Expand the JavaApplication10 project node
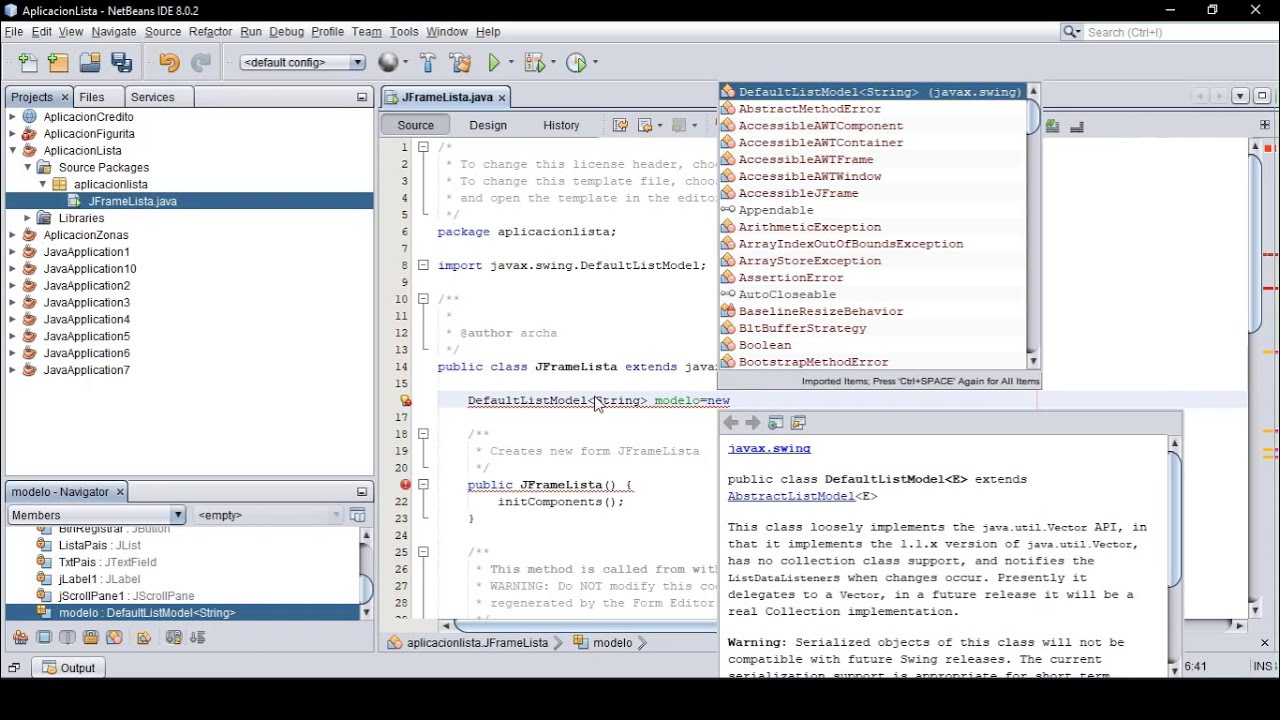The image size is (1280, 720). click(12, 269)
